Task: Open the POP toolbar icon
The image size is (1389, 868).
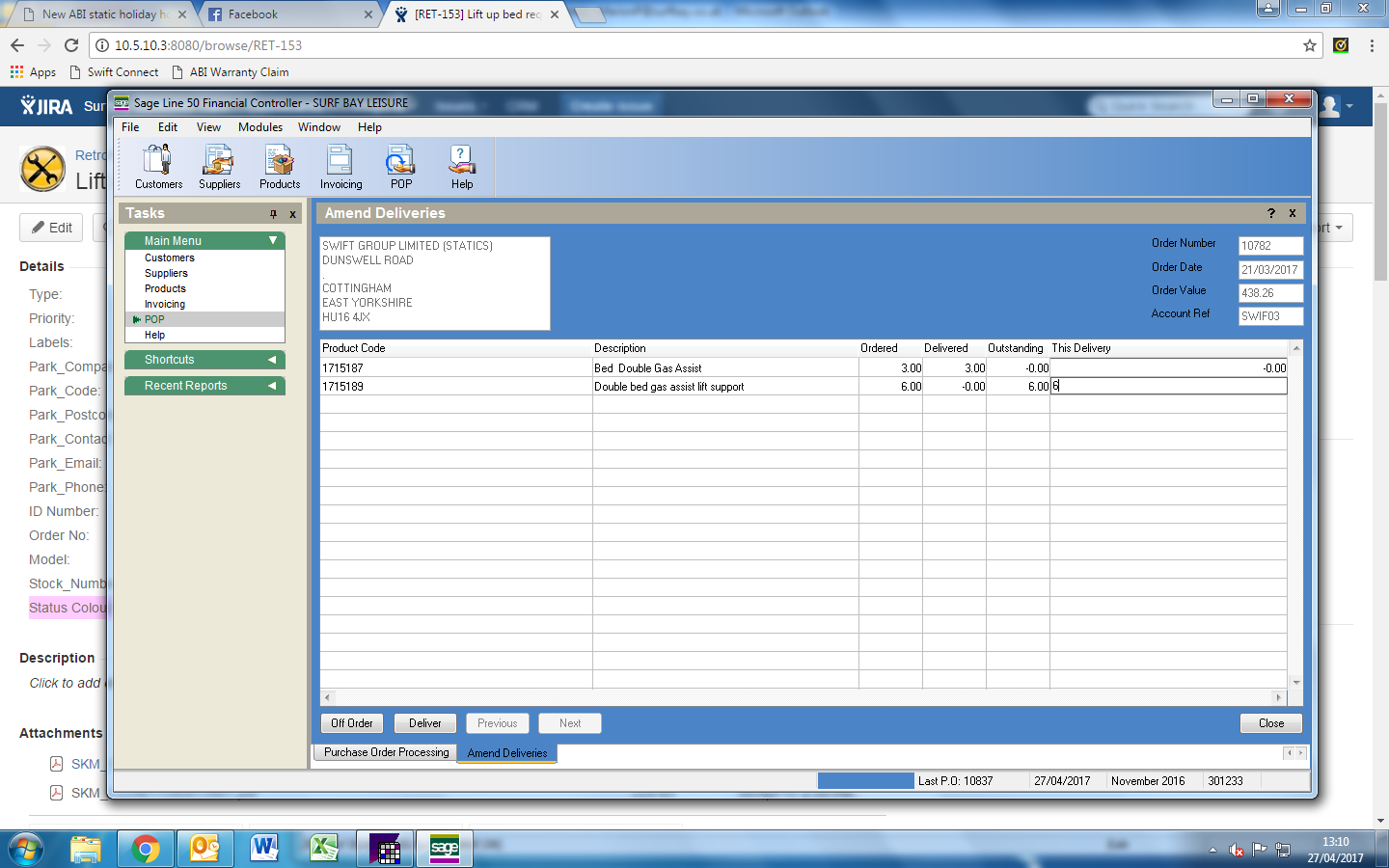Action: coord(401,166)
